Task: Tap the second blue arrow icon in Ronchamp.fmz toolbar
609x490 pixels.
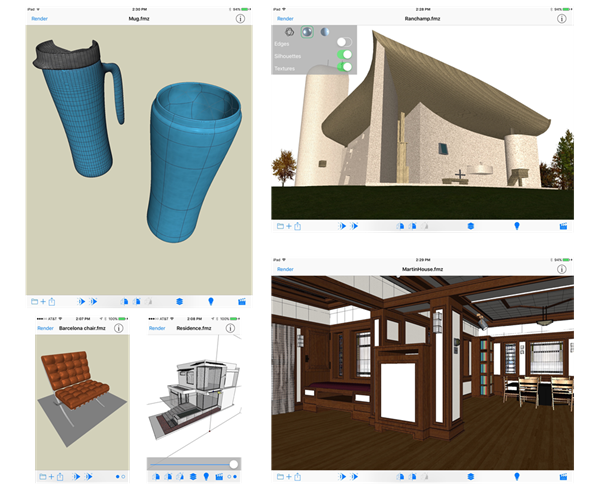Action: click(x=354, y=226)
